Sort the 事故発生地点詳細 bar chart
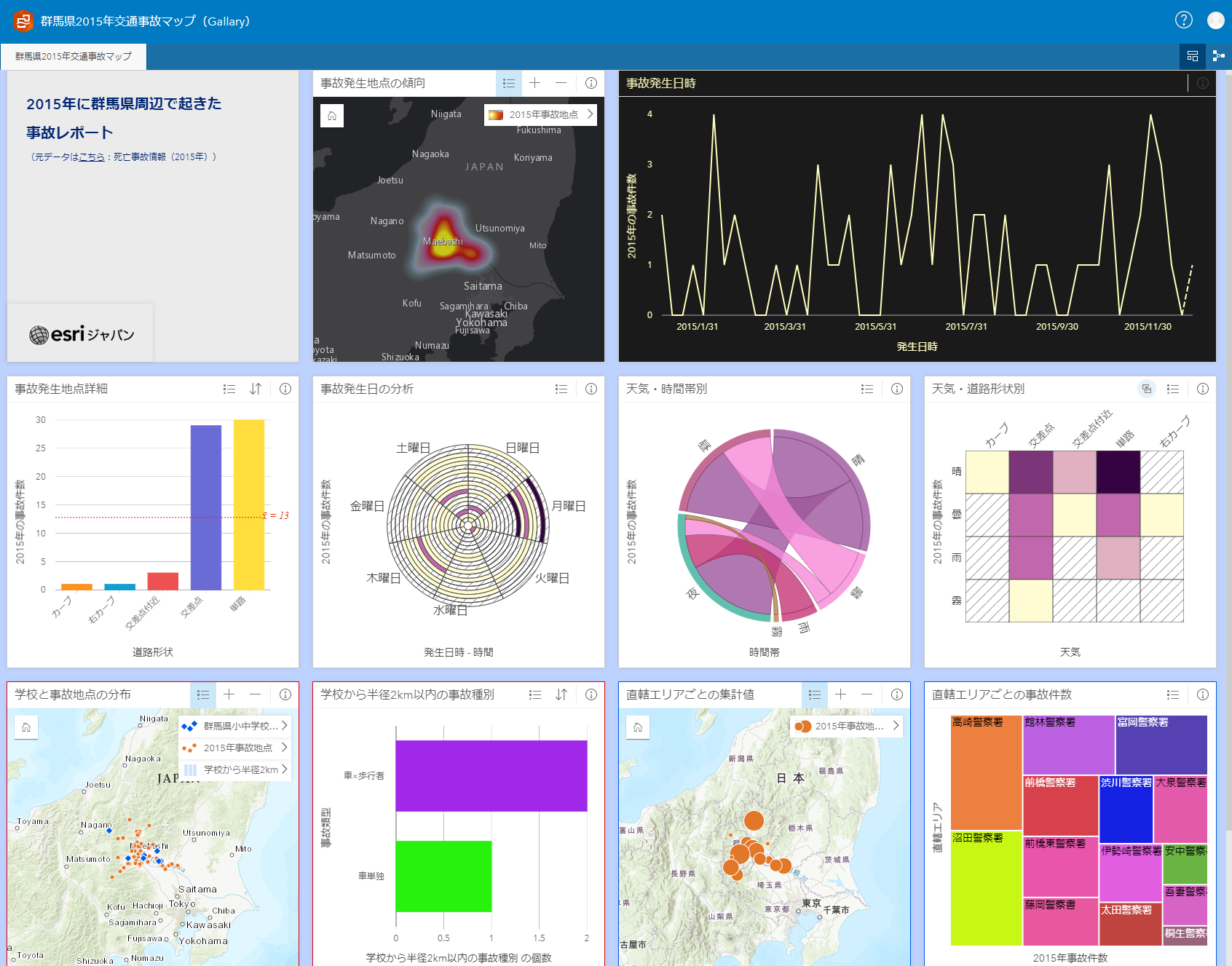The image size is (1232, 966). (256, 389)
